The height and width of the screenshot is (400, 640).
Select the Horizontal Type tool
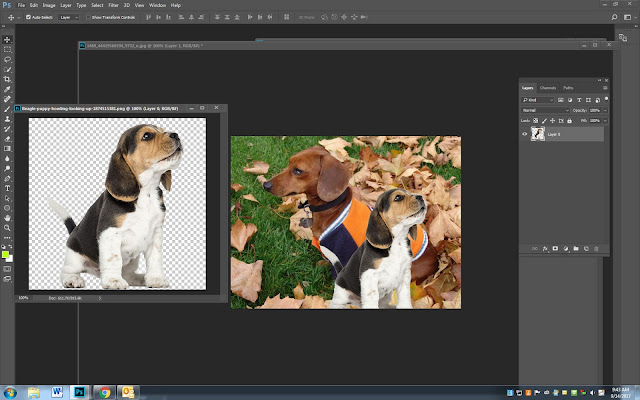pyautogui.click(x=7, y=187)
